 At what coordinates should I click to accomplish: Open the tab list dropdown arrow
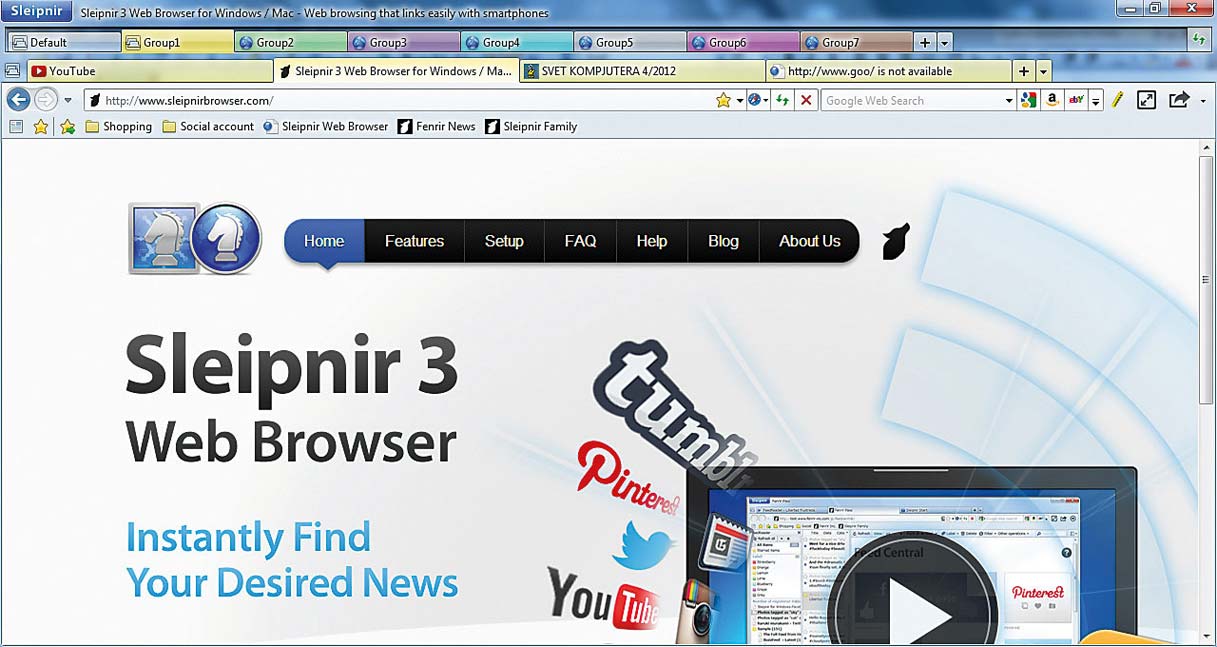pyautogui.click(x=1043, y=72)
